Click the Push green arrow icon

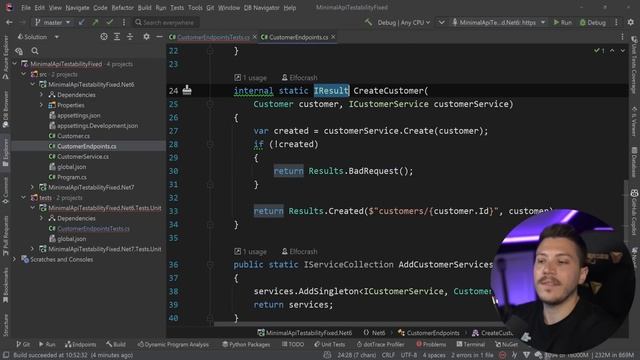(x=96, y=22)
